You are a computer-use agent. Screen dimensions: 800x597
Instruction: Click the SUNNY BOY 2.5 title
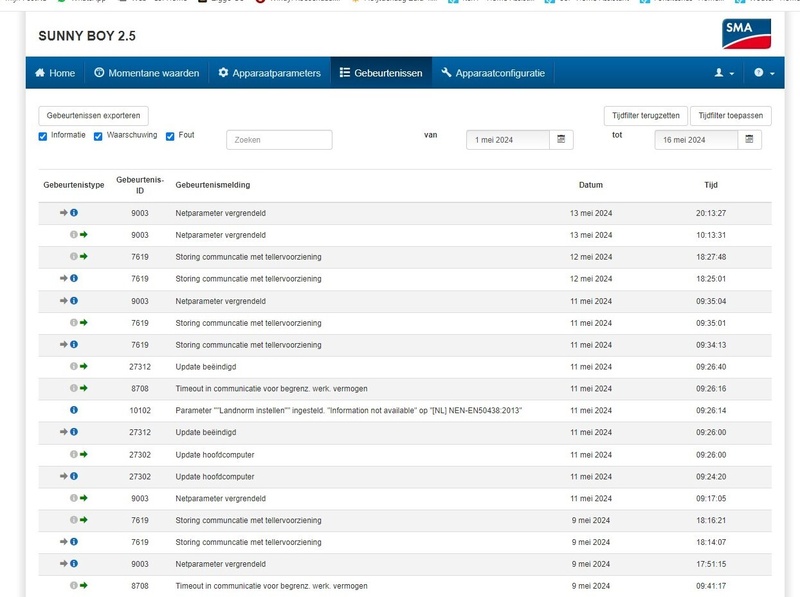(x=87, y=36)
